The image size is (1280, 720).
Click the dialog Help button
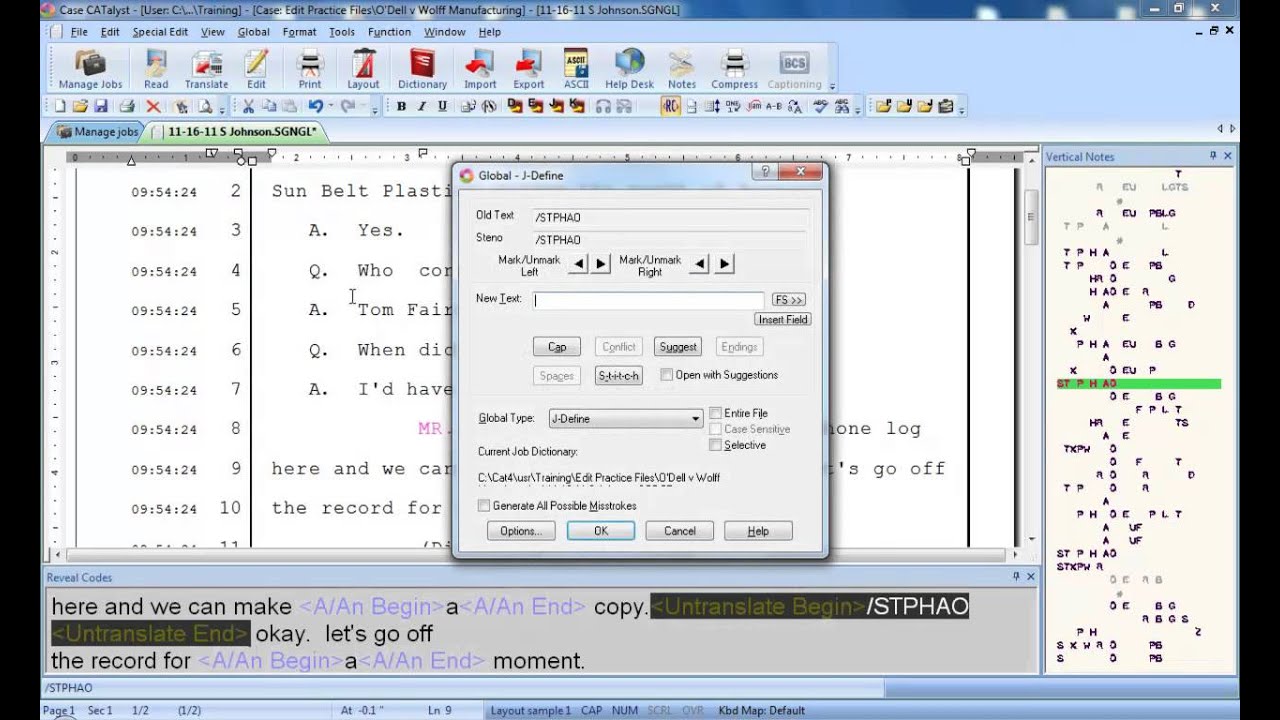(758, 531)
